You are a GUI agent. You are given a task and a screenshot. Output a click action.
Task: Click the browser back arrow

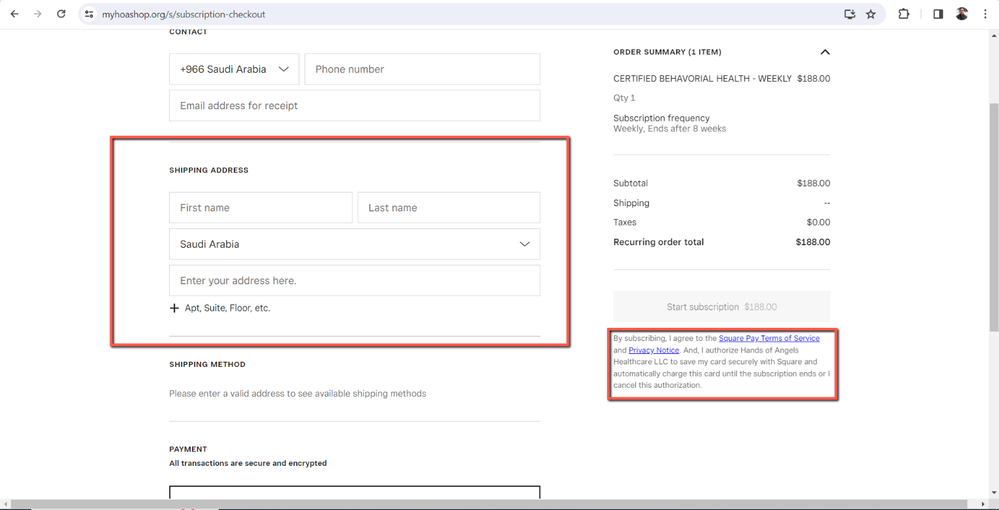pyautogui.click(x=14, y=14)
